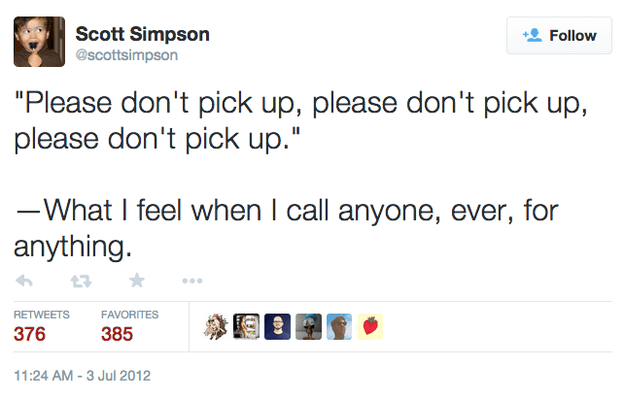Open the head-profile avatar on sky blue background
This screenshot has width=625, height=399.
tap(339, 327)
